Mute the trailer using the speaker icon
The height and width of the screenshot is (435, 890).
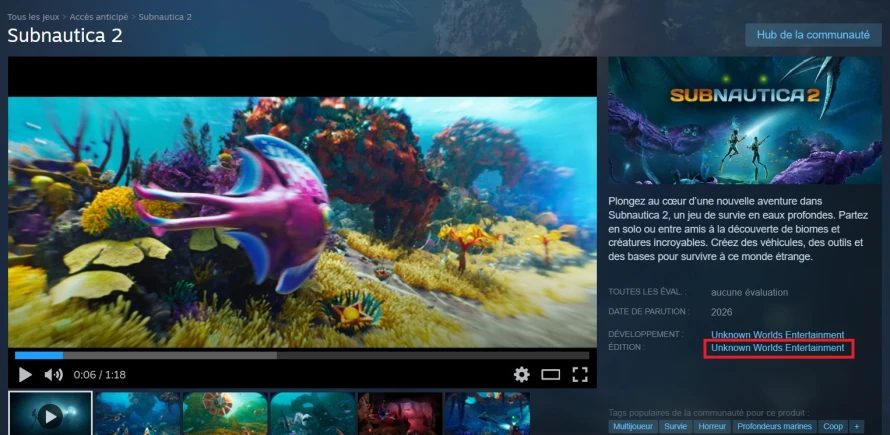pos(53,374)
